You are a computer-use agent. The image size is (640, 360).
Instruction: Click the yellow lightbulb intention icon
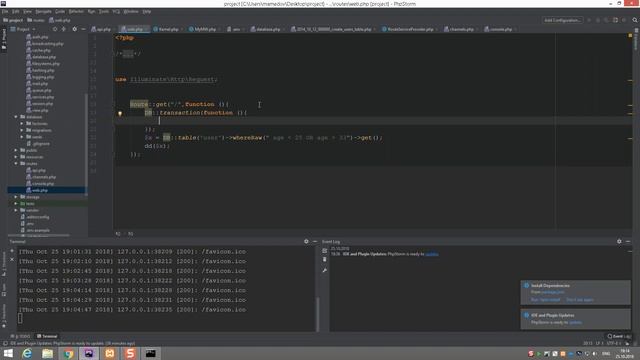(x=120, y=114)
